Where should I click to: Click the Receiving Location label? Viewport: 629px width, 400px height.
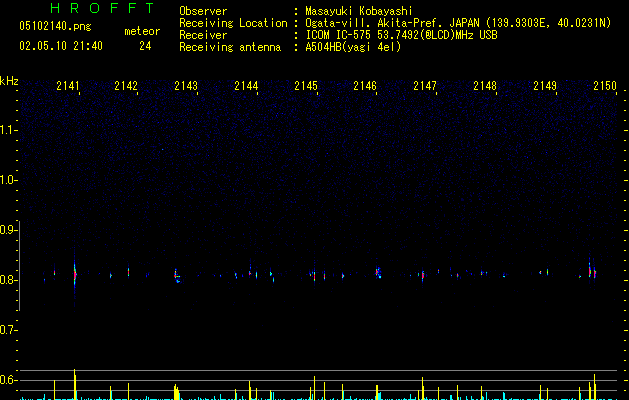click(x=233, y=23)
